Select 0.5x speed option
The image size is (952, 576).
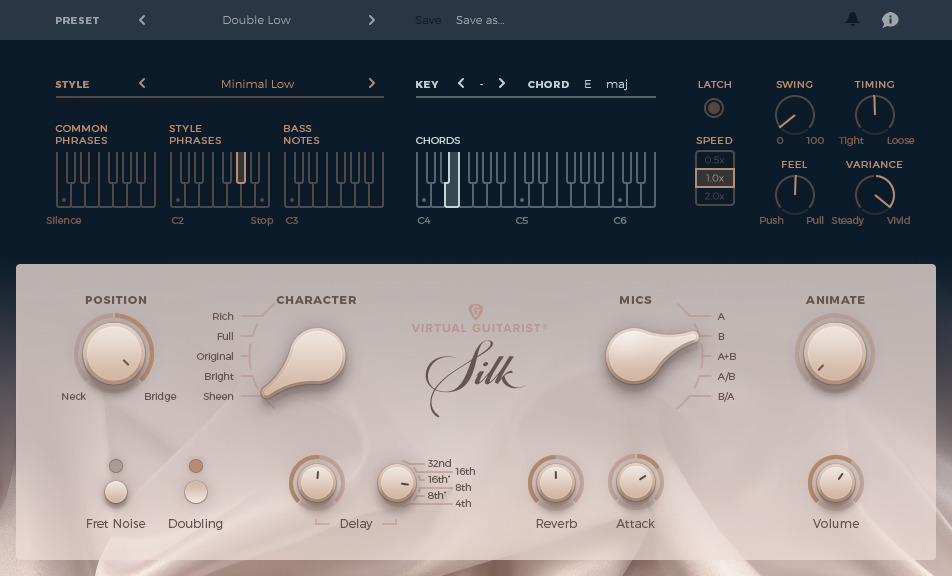(714, 160)
